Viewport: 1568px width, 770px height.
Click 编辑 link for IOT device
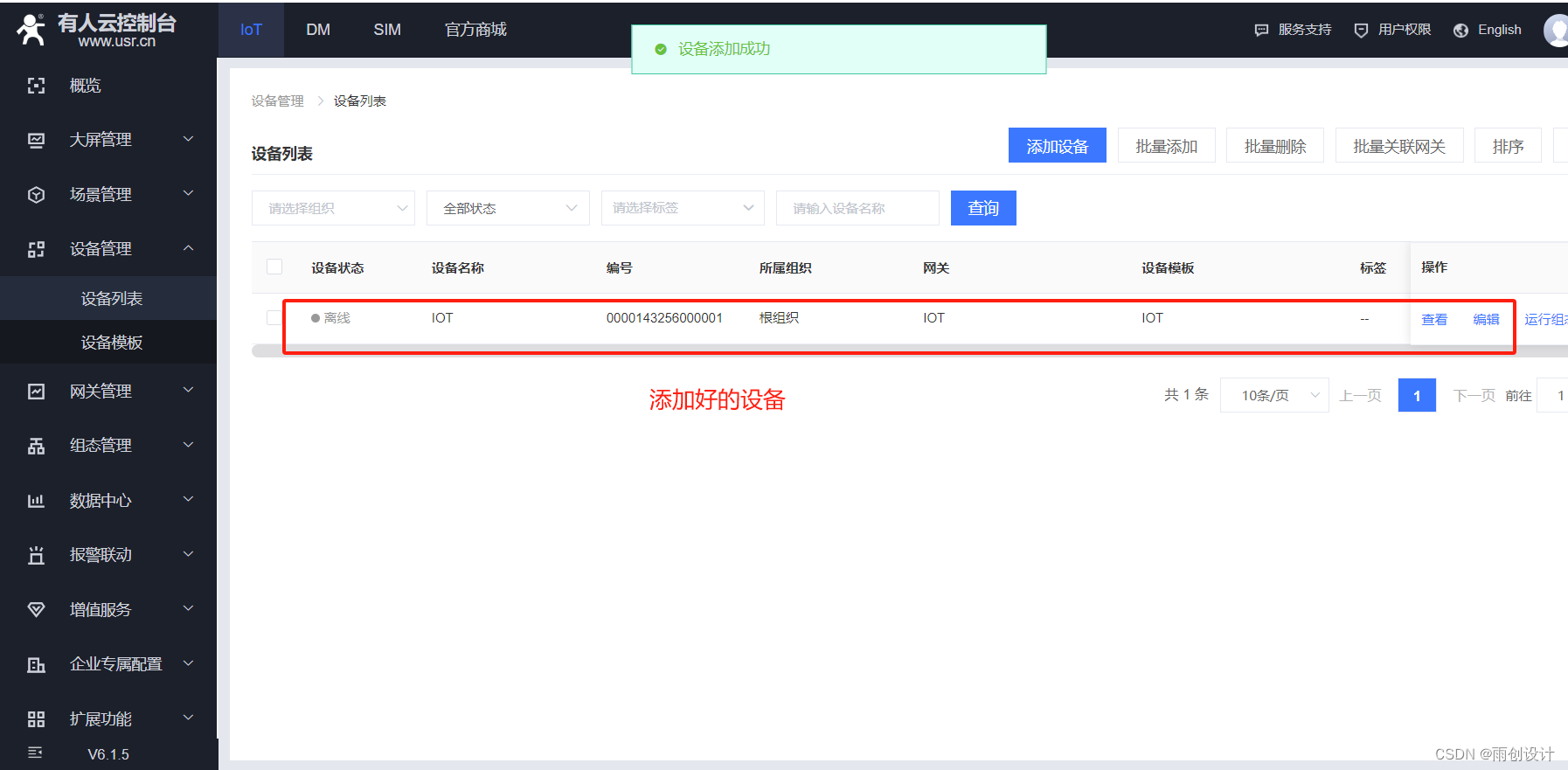pyautogui.click(x=1486, y=319)
